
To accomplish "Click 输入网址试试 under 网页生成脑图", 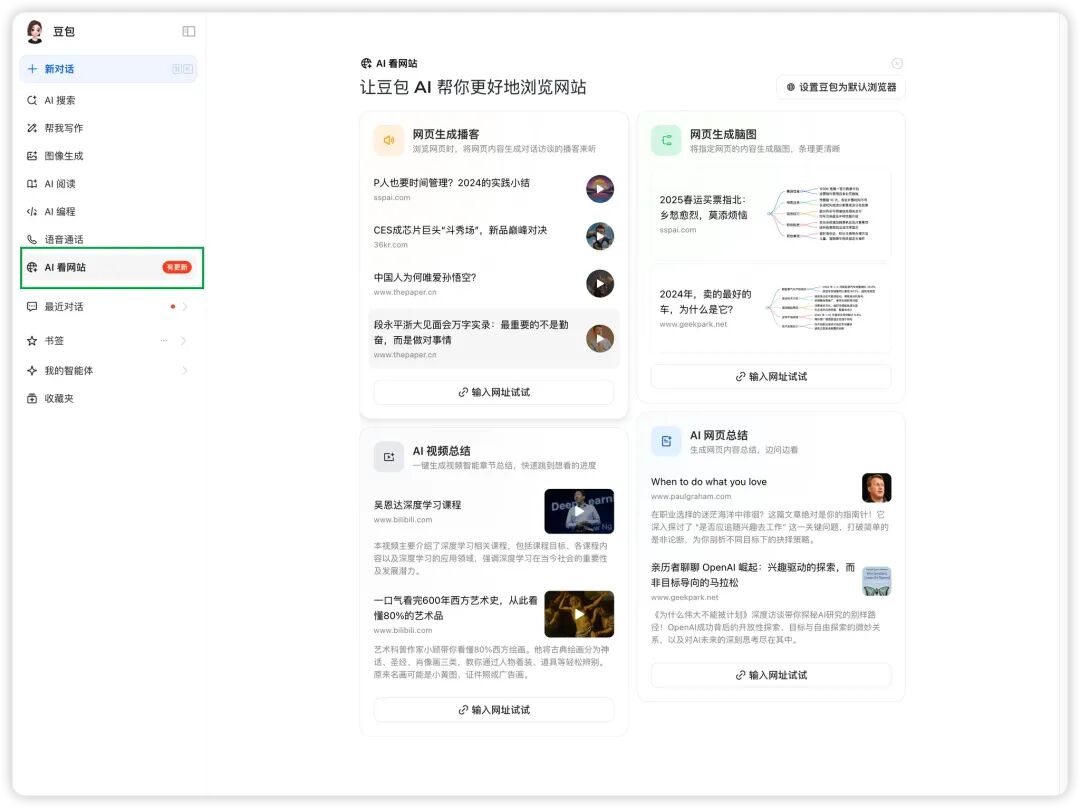I will (x=771, y=377).
